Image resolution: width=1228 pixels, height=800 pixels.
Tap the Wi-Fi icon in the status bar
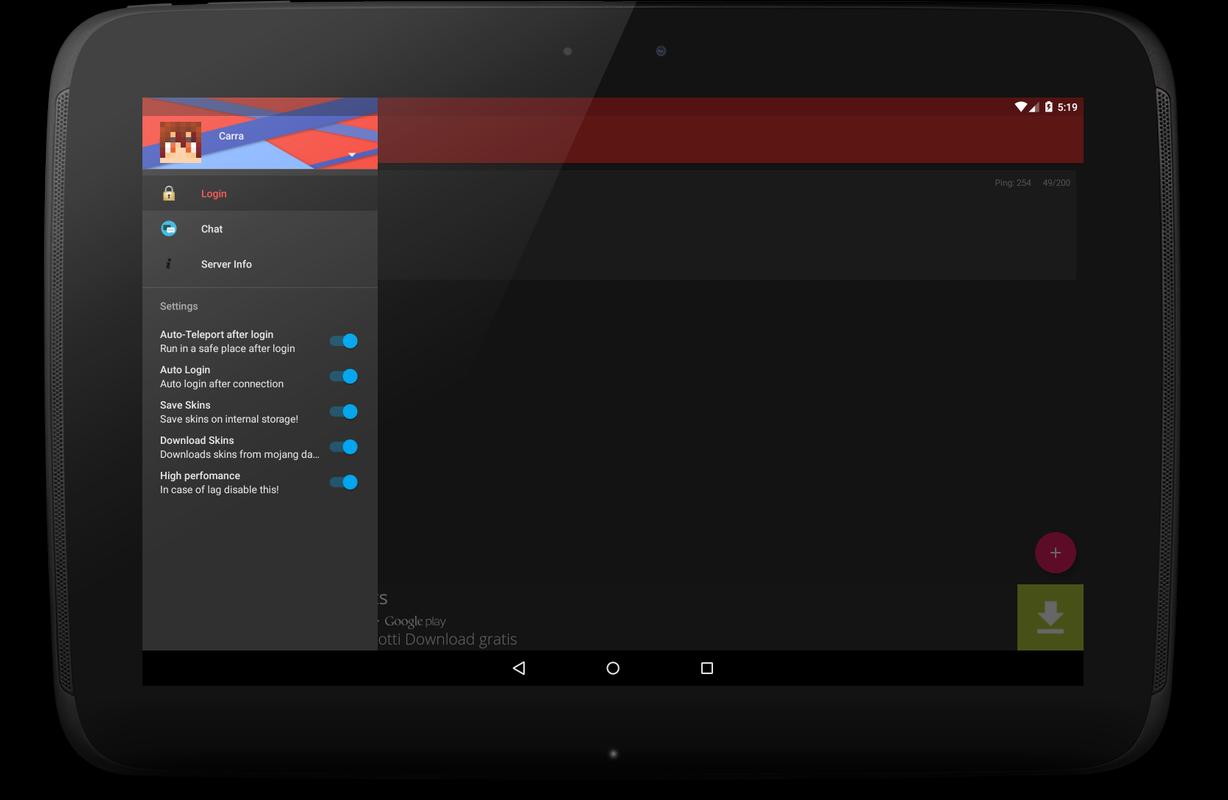click(x=1022, y=105)
